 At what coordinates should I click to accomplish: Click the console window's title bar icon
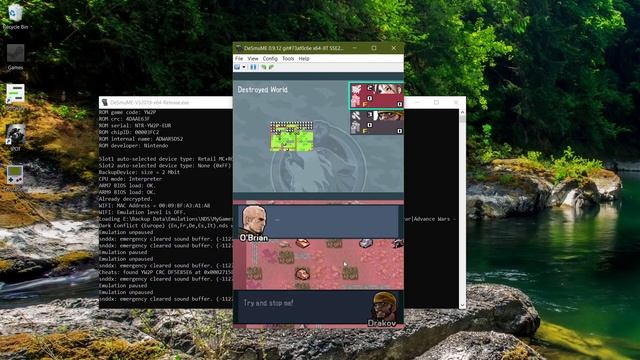(x=104, y=102)
